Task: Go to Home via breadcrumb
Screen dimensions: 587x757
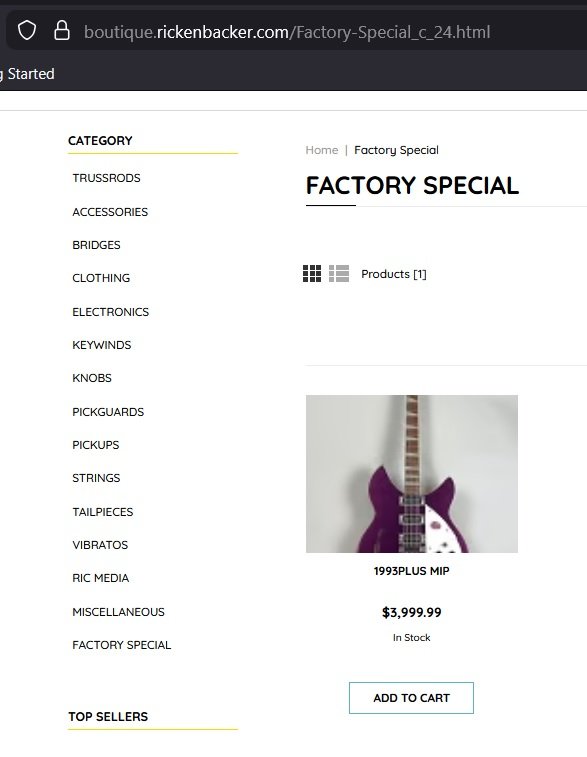Action: point(321,150)
